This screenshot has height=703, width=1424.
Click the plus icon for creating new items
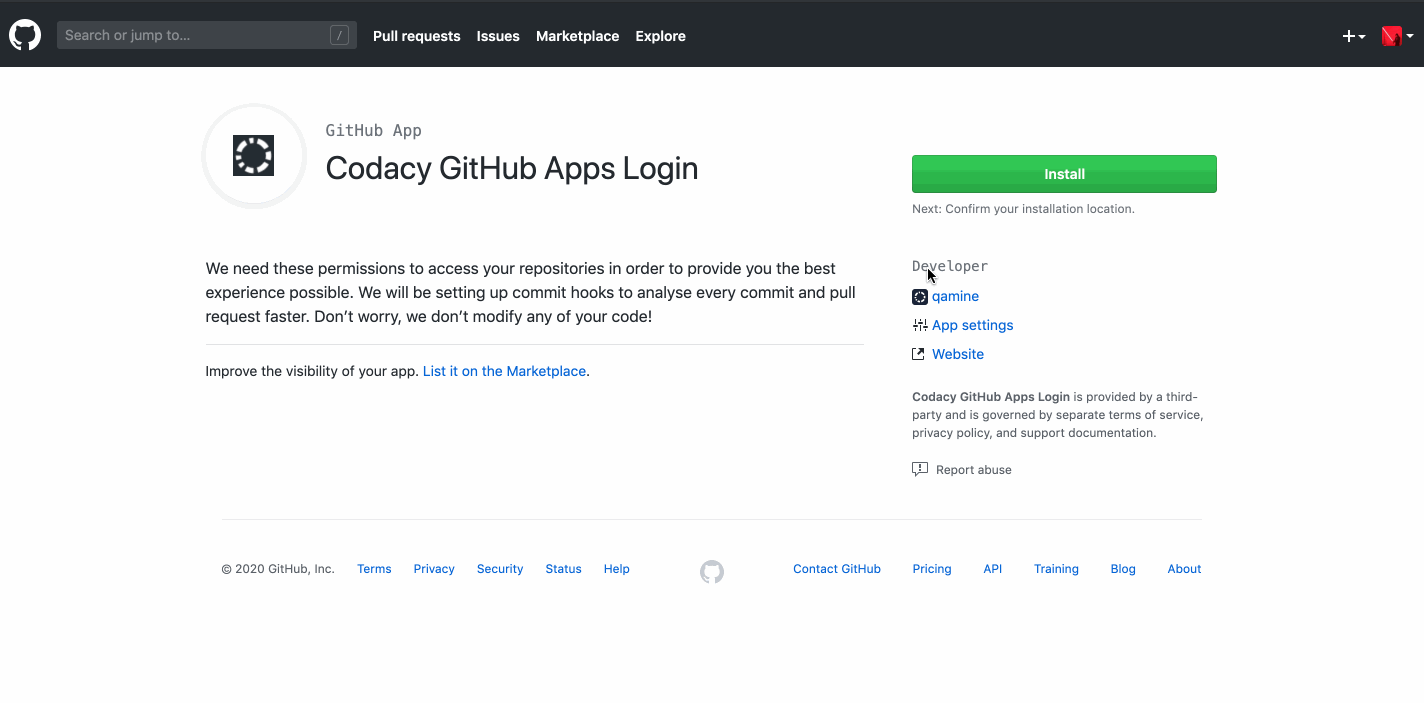pos(1348,35)
